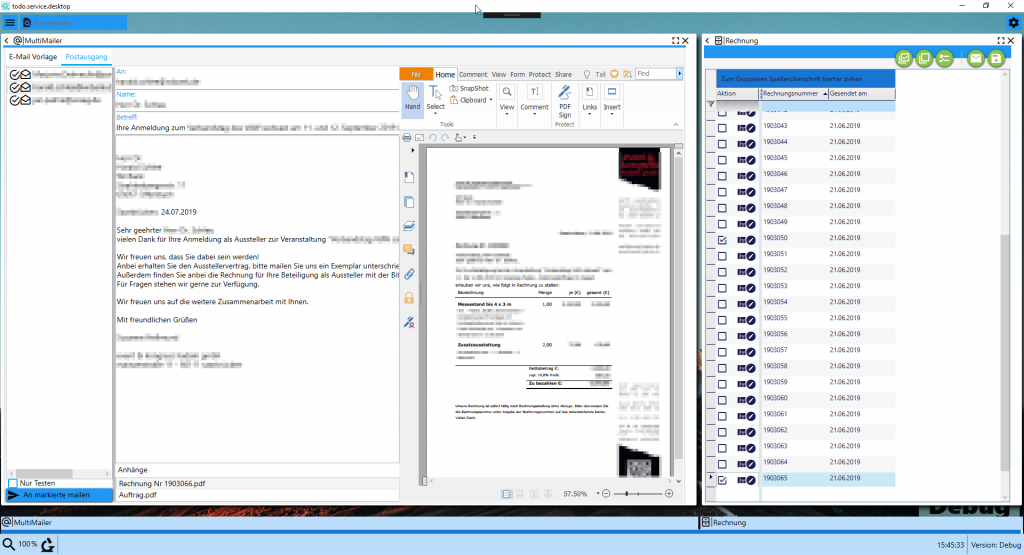The height and width of the screenshot is (555, 1024).
Task: Check the box for invoice 1903043
Action: pyautogui.click(x=722, y=128)
